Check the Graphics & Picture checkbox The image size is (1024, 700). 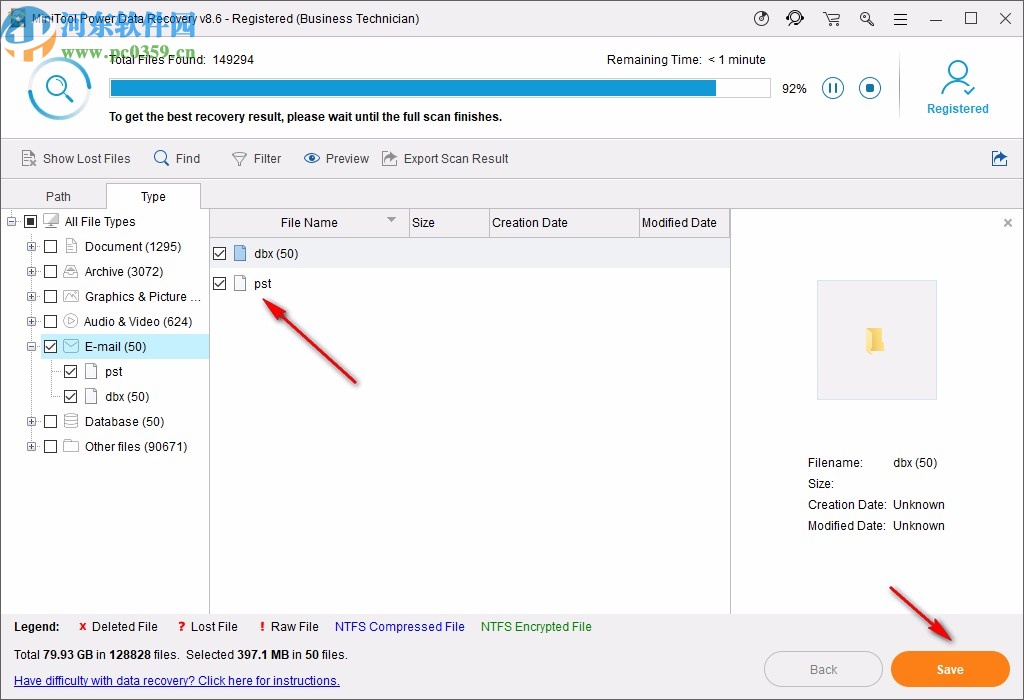tap(50, 296)
